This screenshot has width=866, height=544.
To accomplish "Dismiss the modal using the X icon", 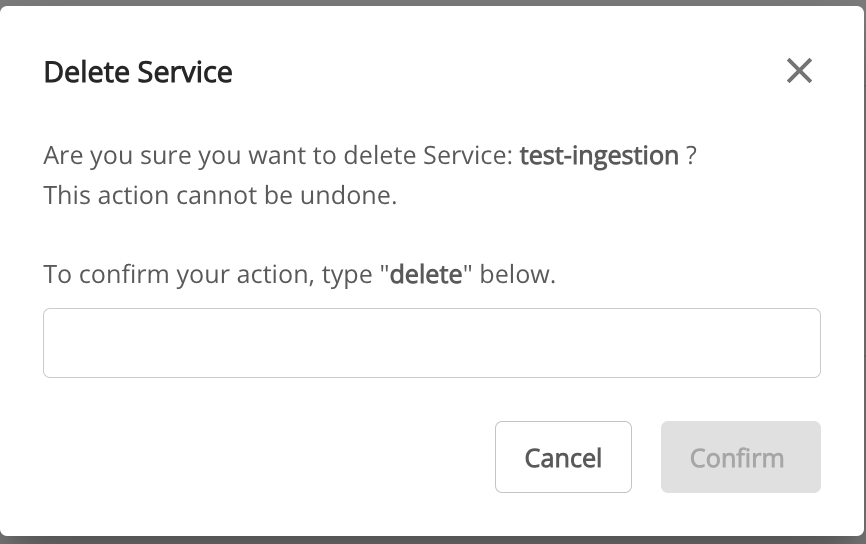I will click(x=799, y=71).
